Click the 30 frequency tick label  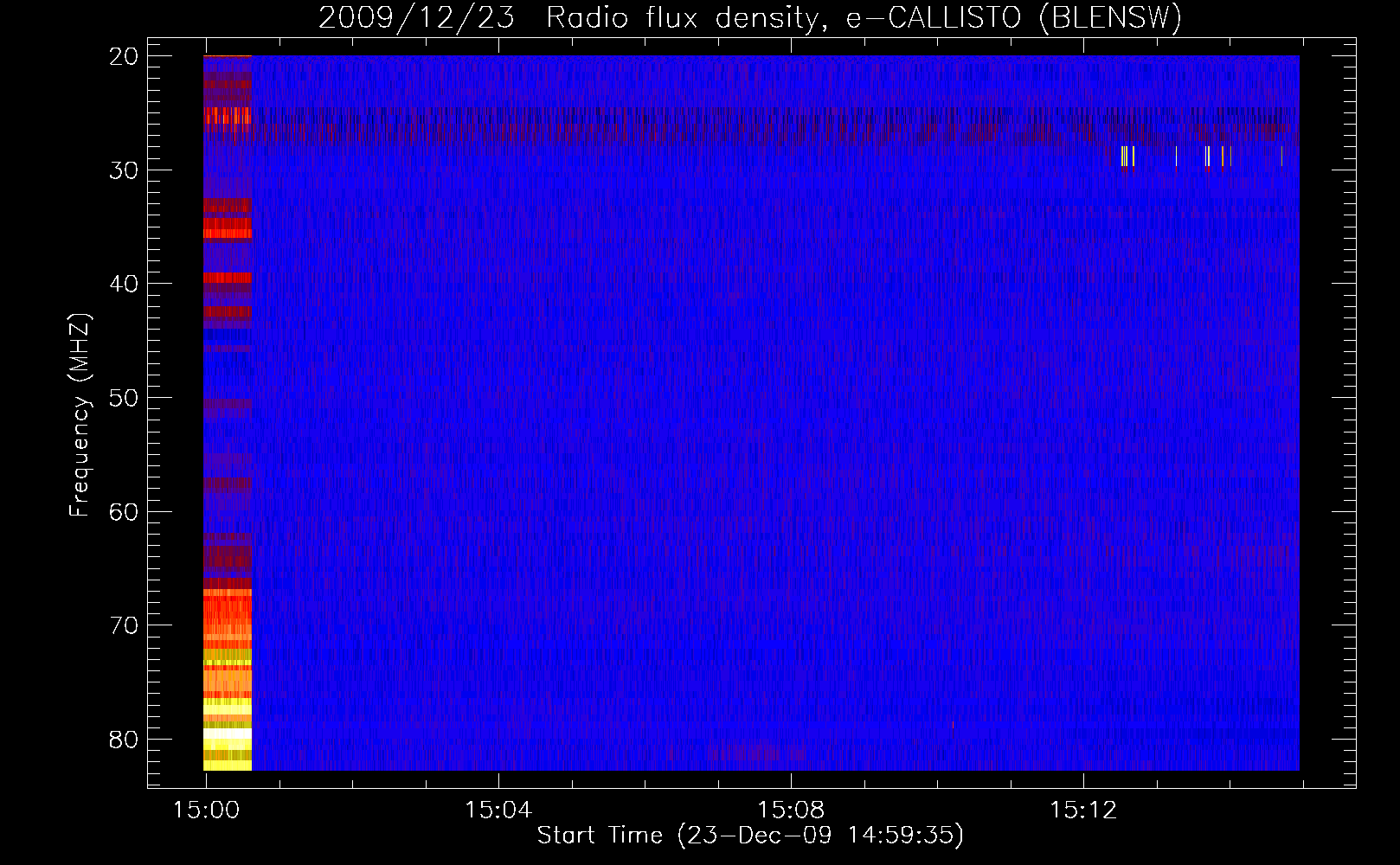(124, 170)
